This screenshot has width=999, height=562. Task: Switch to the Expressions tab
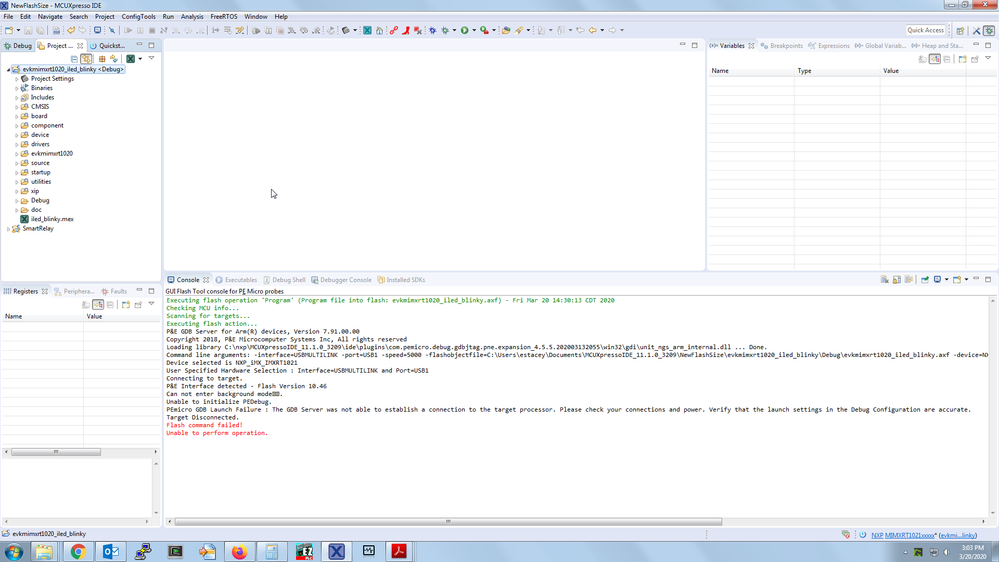pyautogui.click(x=829, y=46)
